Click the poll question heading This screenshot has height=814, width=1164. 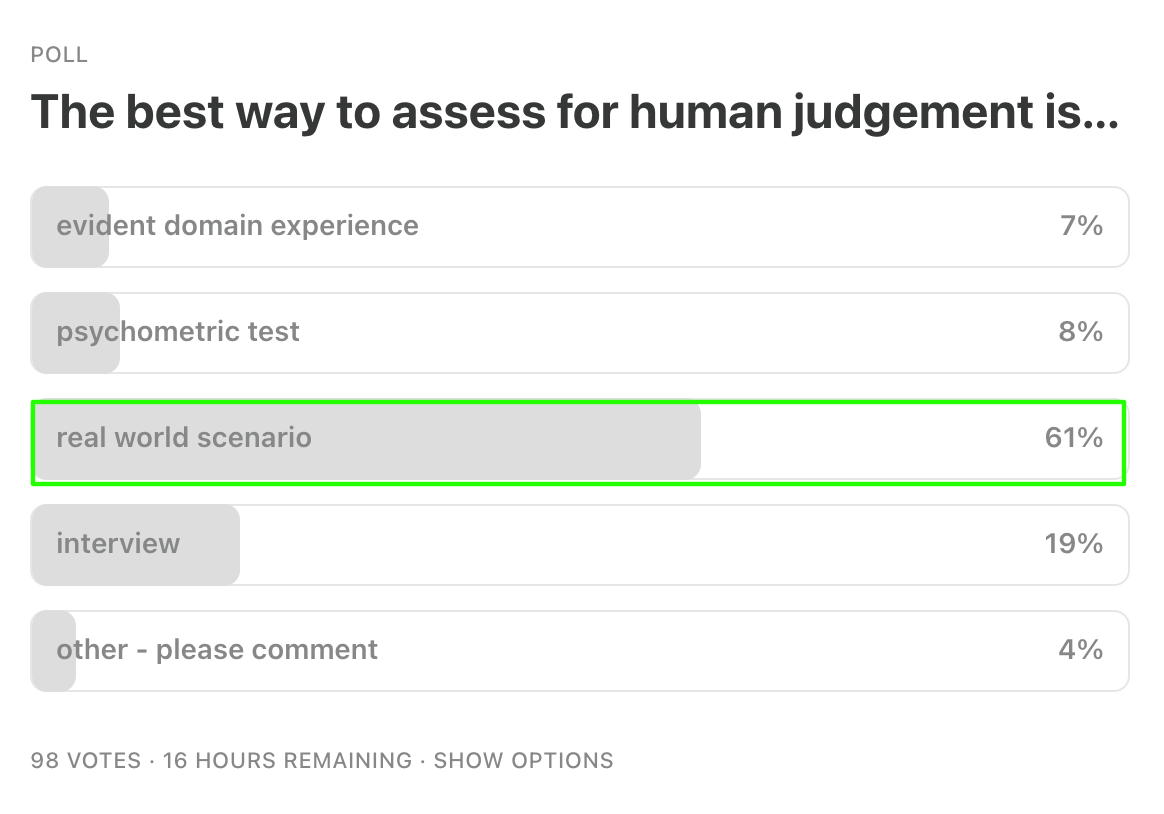coord(575,113)
